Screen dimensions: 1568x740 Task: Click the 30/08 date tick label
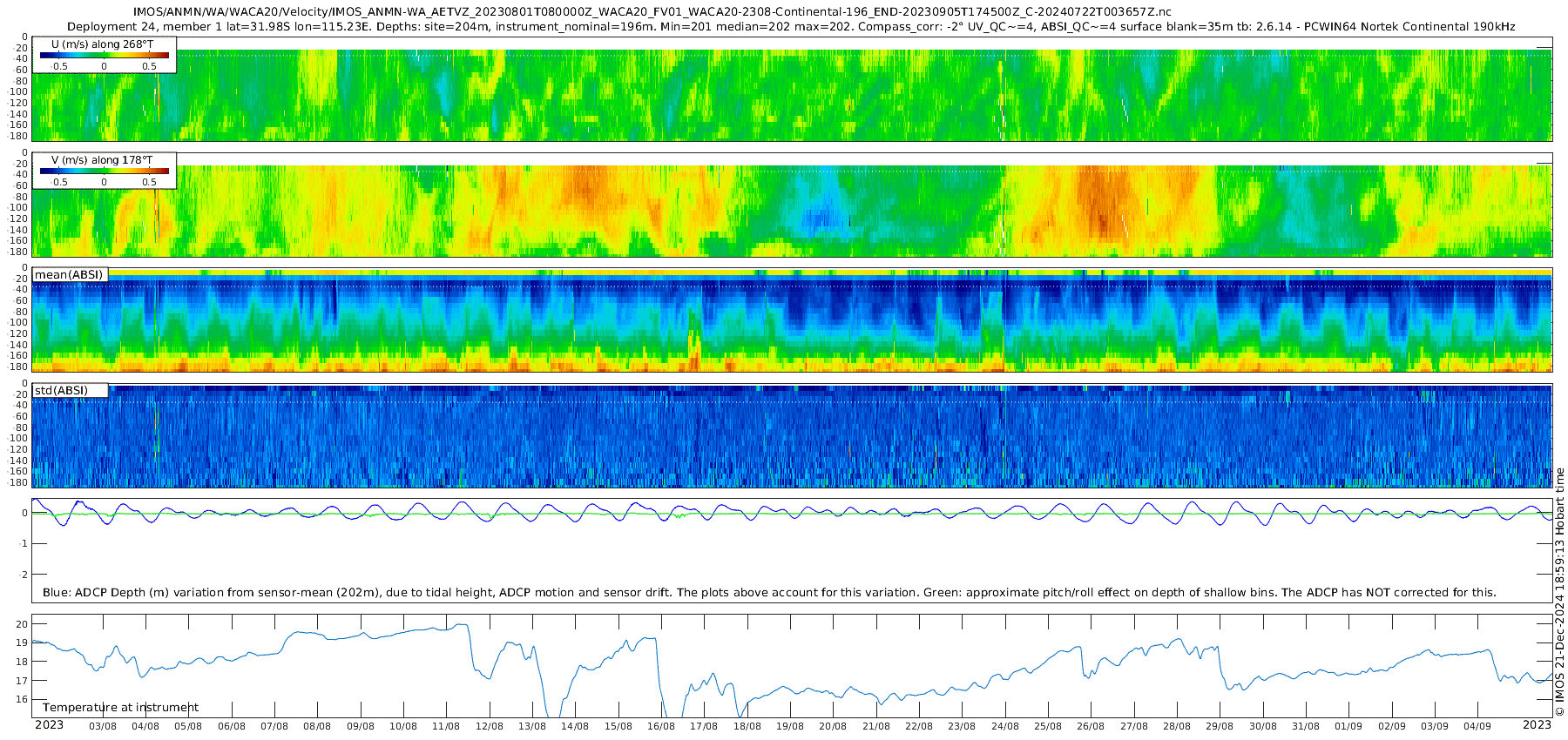coord(1263,727)
